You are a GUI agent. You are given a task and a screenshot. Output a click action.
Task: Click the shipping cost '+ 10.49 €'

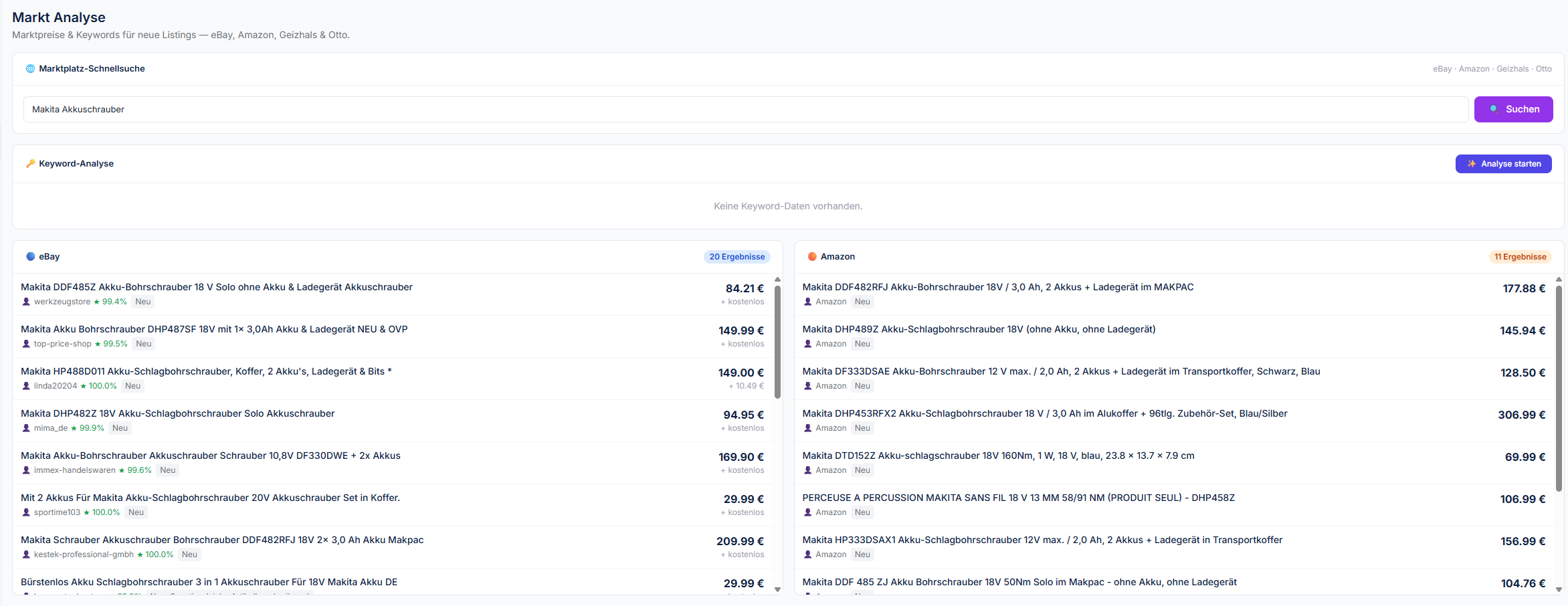coord(746,386)
